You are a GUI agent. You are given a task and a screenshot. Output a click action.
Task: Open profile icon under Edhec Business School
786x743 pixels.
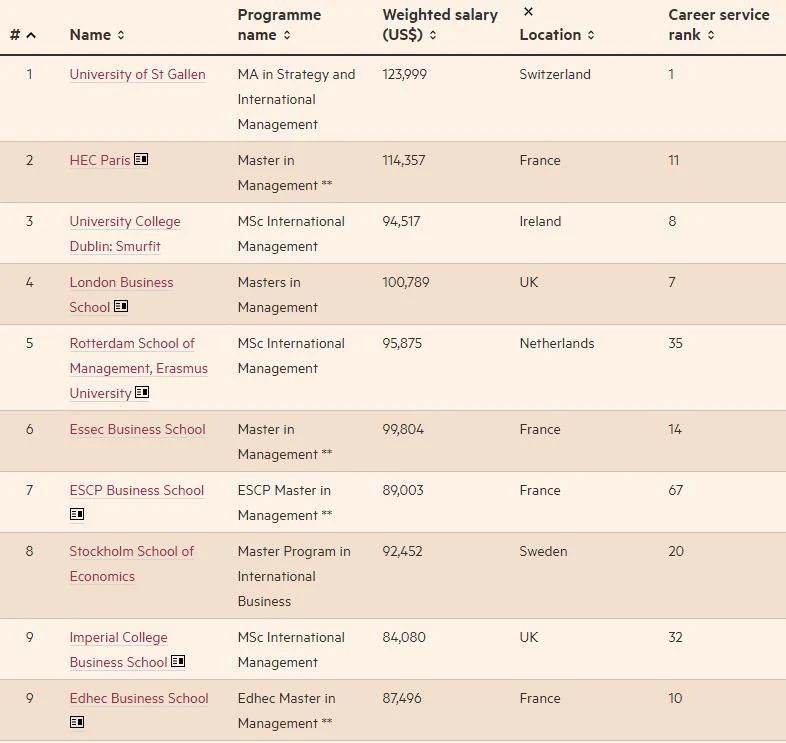(x=77, y=722)
